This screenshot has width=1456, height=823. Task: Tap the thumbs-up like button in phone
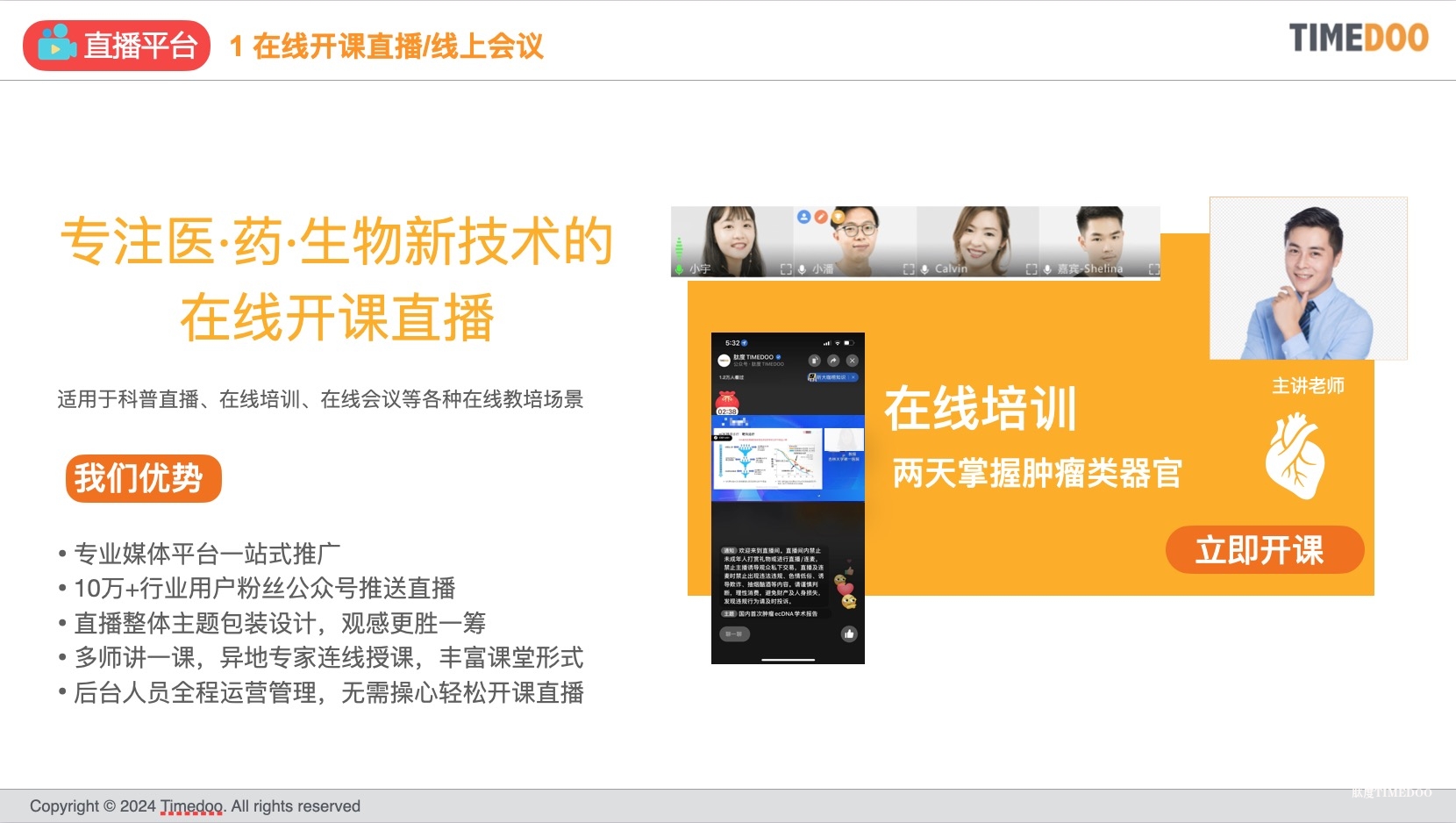(x=849, y=634)
